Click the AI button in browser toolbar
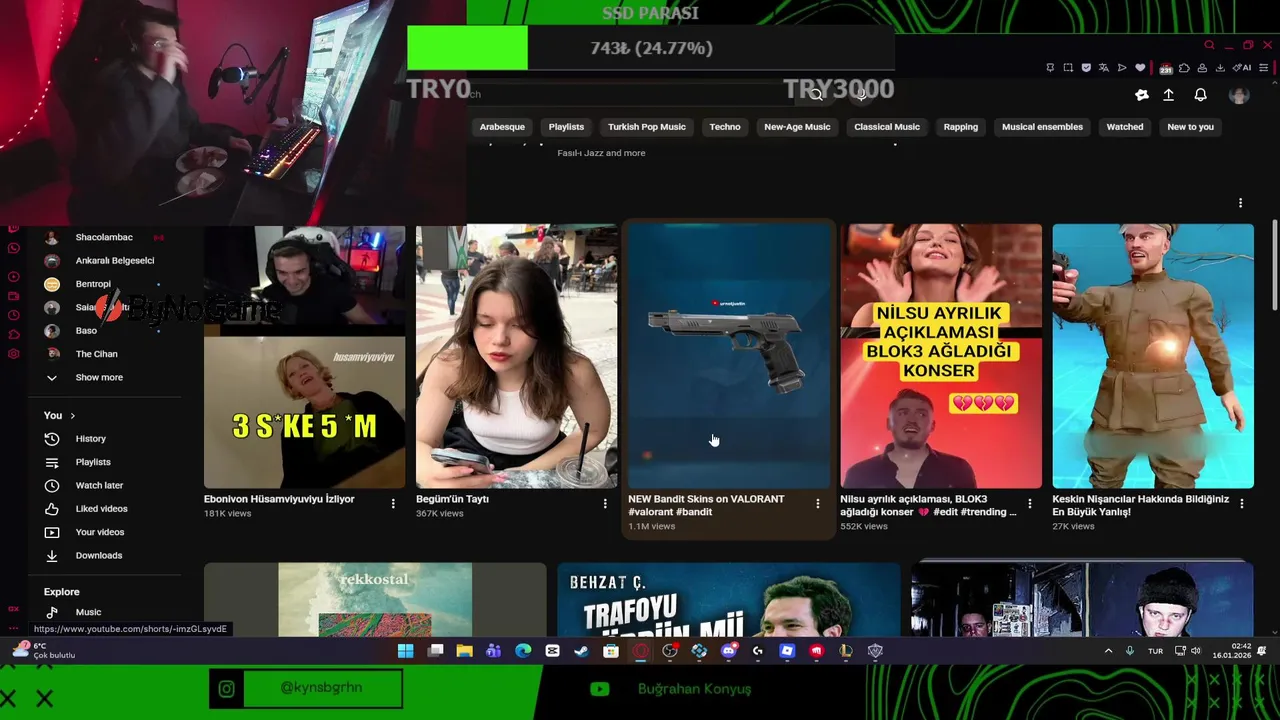Viewport: 1280px width, 720px height. tap(1242, 68)
